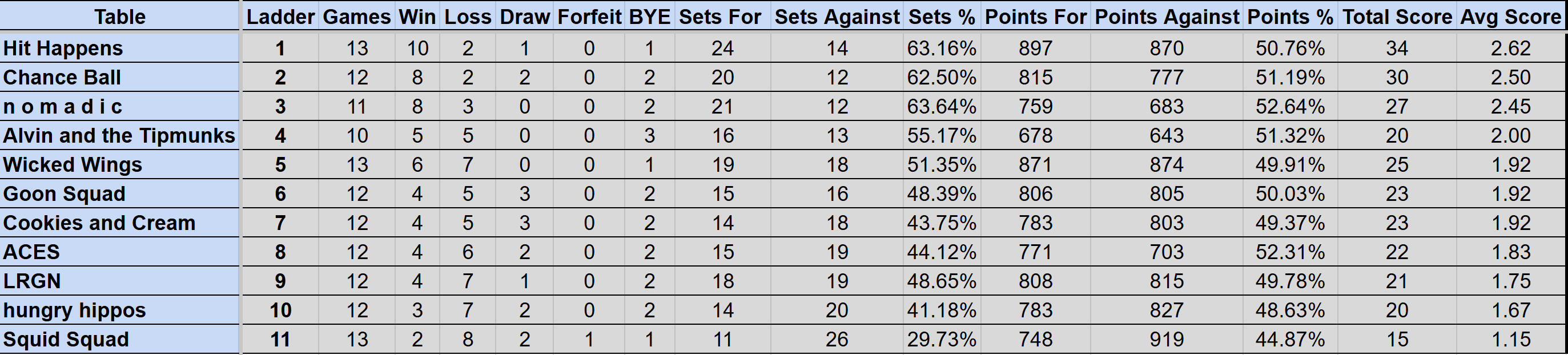The image size is (1568, 355).
Task: Select the Avg Score column header
Action: (1510, 17)
